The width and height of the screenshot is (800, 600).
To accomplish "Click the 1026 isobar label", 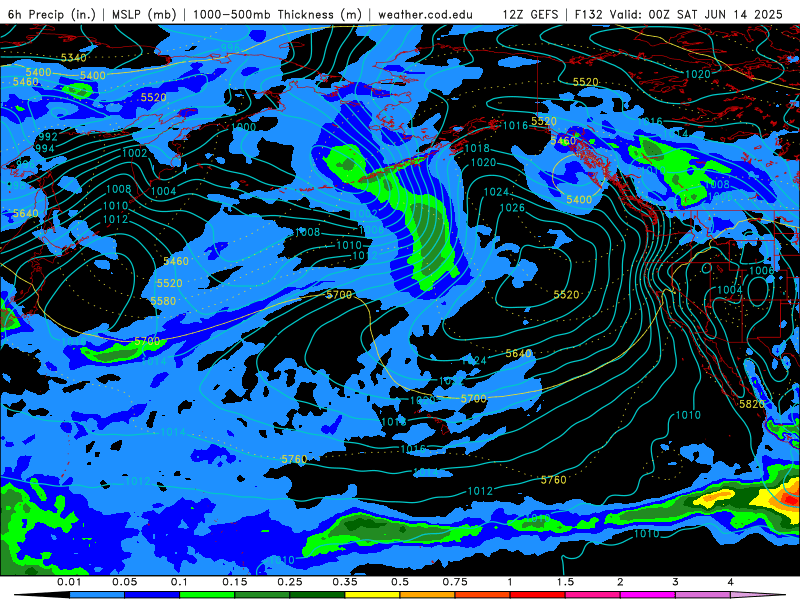I will tap(512, 208).
